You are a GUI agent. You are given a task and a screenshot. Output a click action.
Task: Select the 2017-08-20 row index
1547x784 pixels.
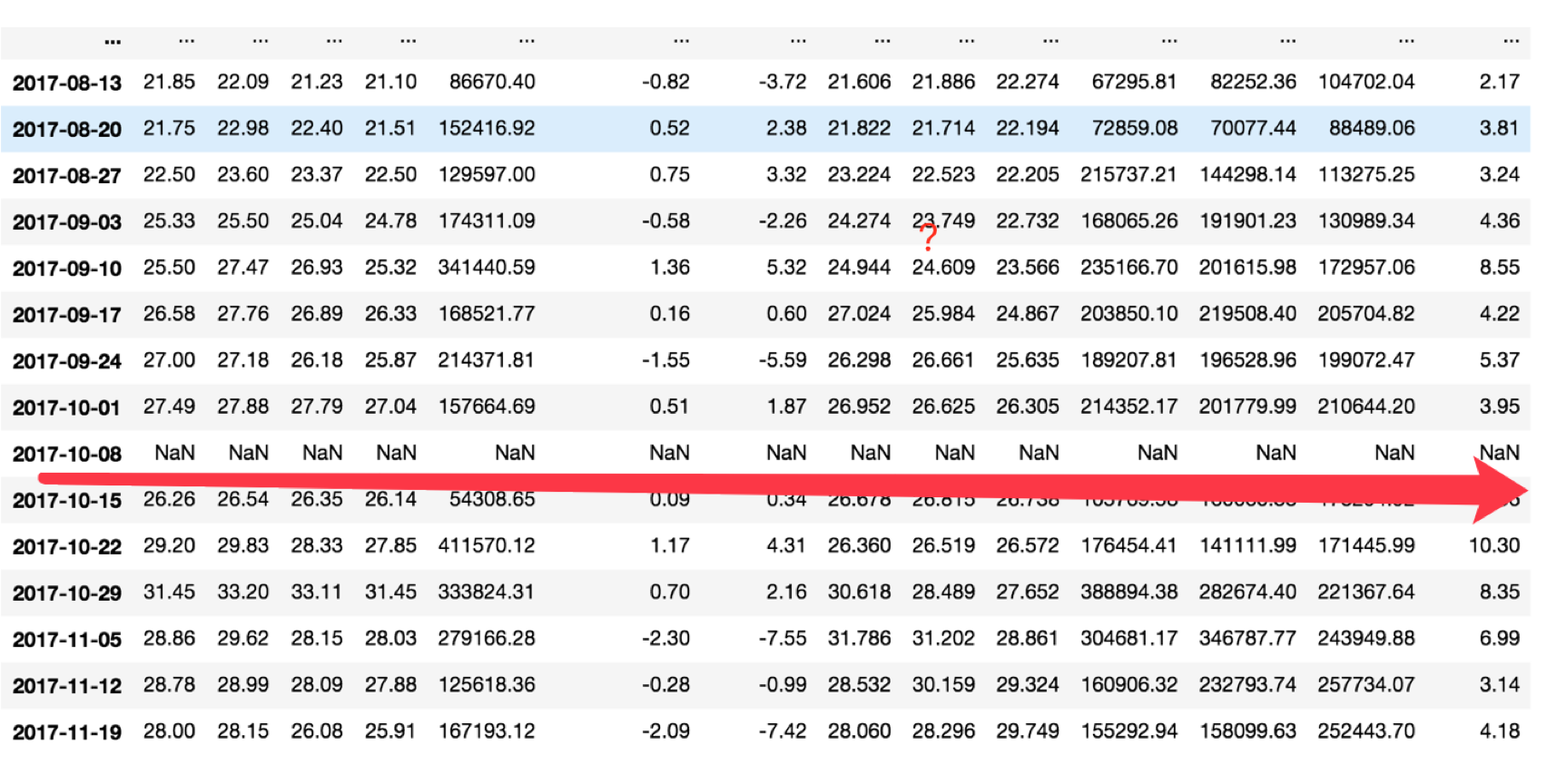67,129
